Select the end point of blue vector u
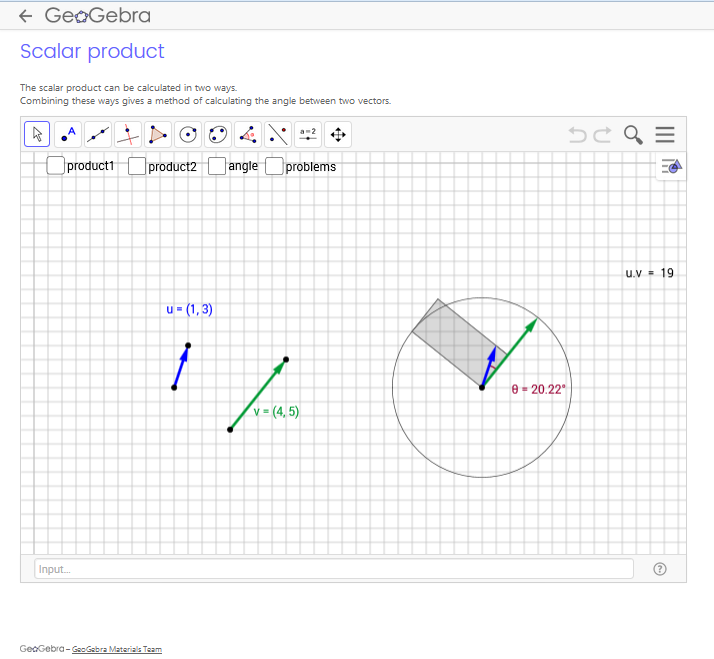The width and height of the screenshot is (714, 659). (x=188, y=346)
